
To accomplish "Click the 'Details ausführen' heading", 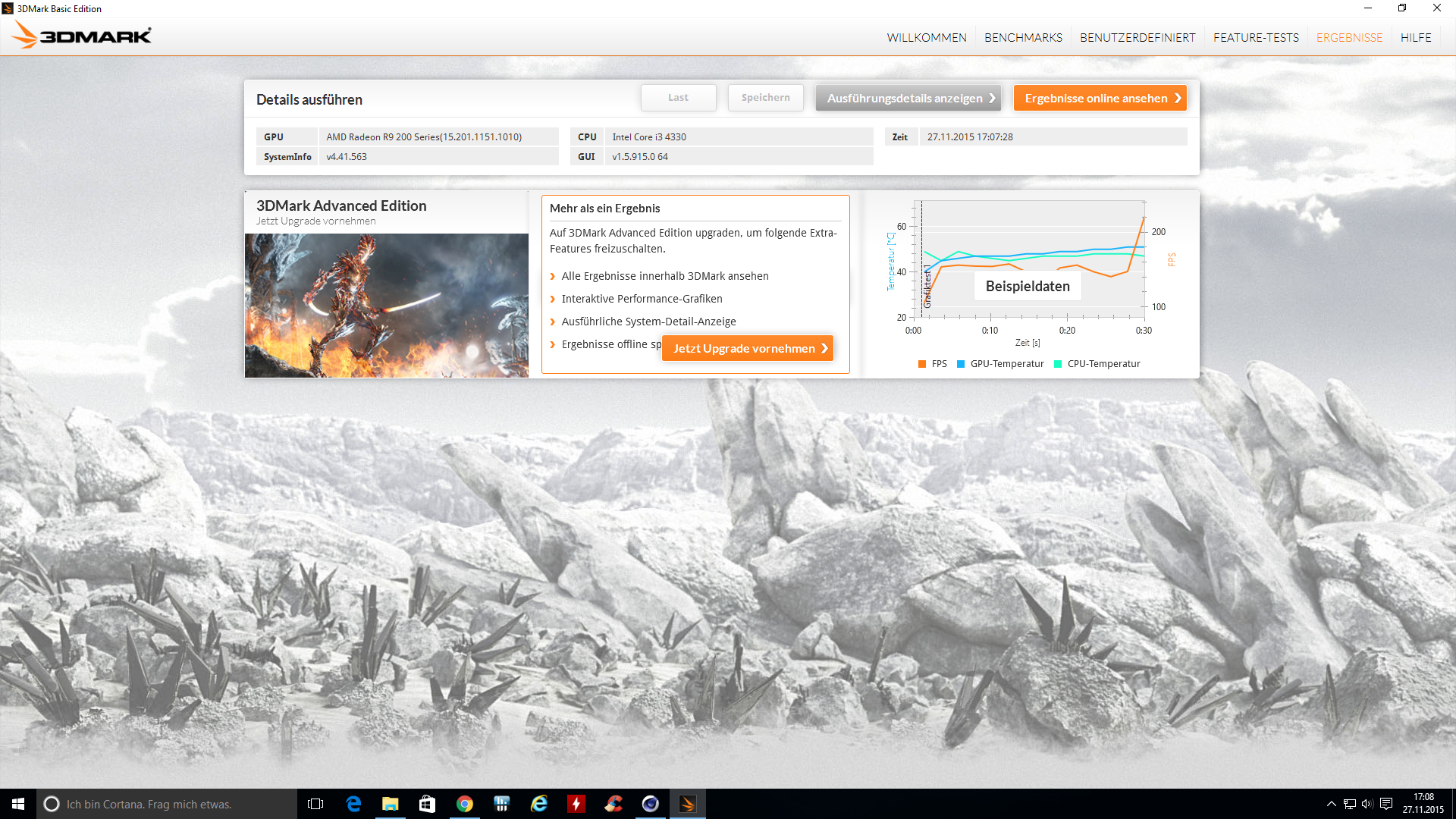I will tap(309, 99).
